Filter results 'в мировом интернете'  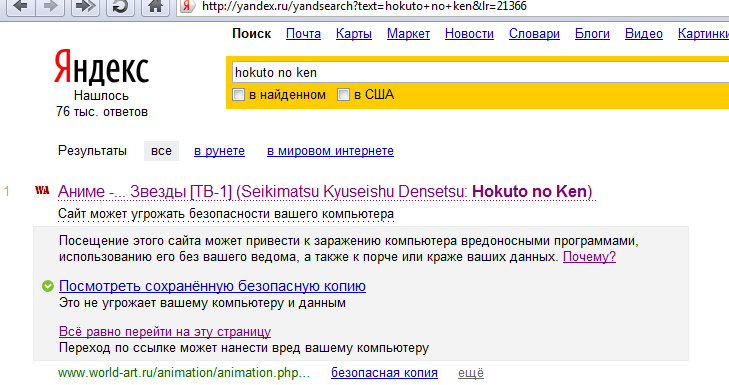click(330, 151)
